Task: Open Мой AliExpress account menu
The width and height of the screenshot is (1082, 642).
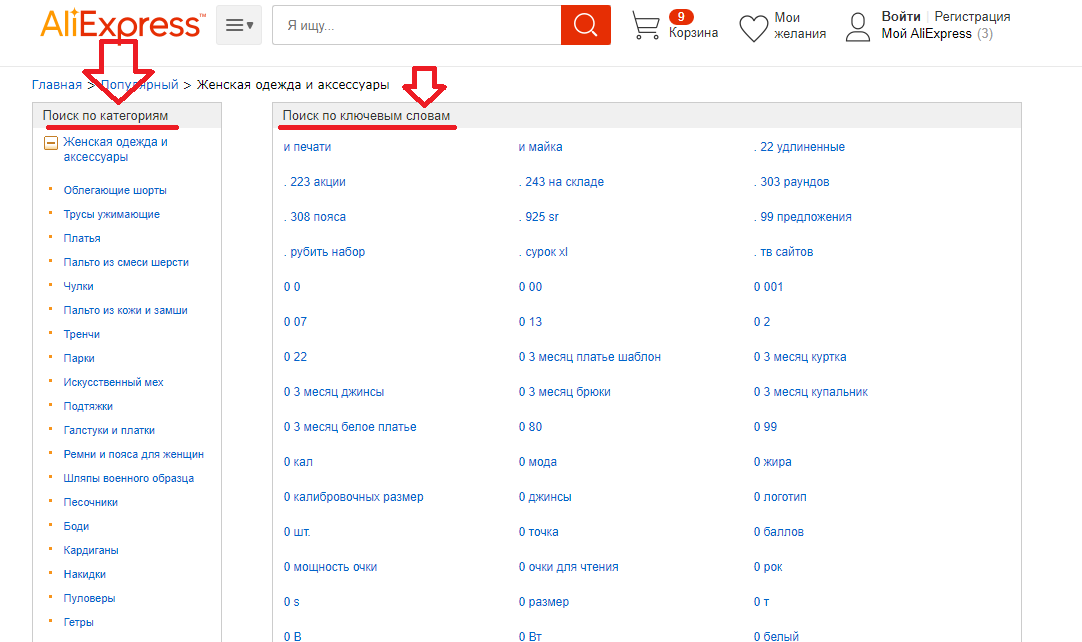Action: click(x=926, y=34)
